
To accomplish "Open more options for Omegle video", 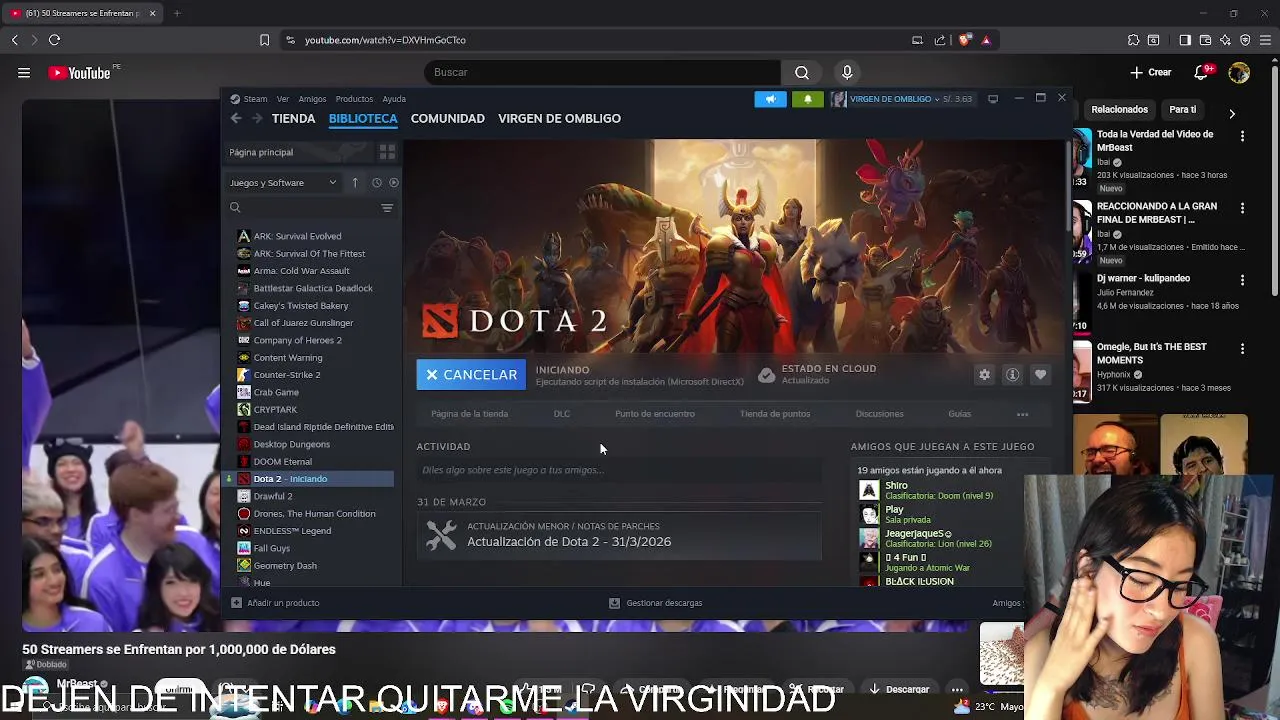I will pyautogui.click(x=1242, y=349).
